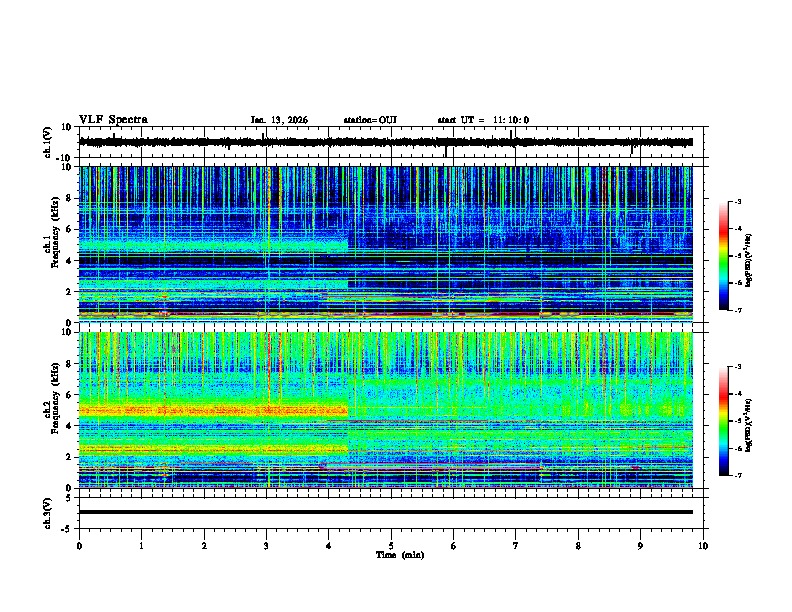
Task: Click time axis tick label "10"
Action: 703,546
